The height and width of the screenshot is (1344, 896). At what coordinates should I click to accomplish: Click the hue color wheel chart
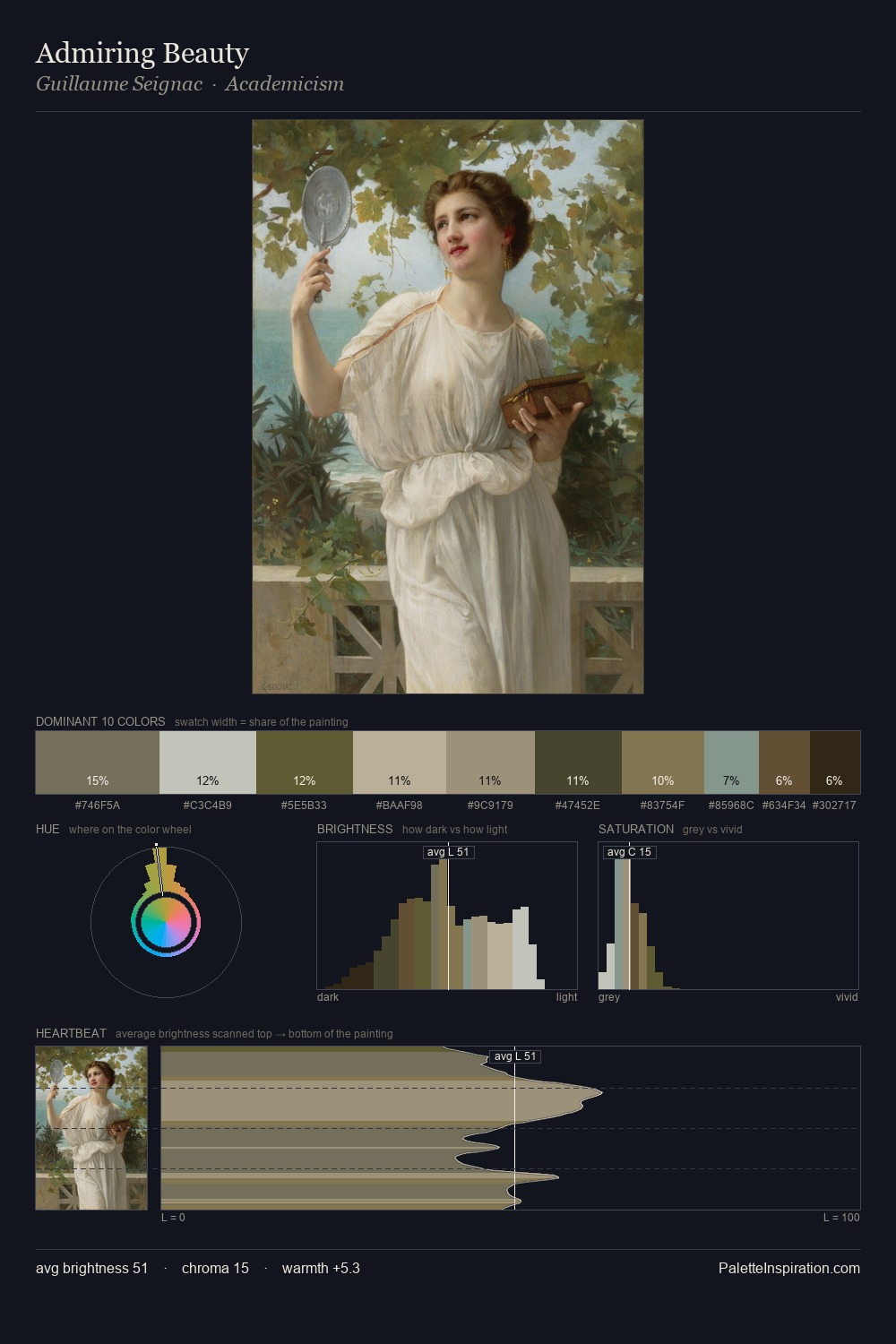(166, 922)
